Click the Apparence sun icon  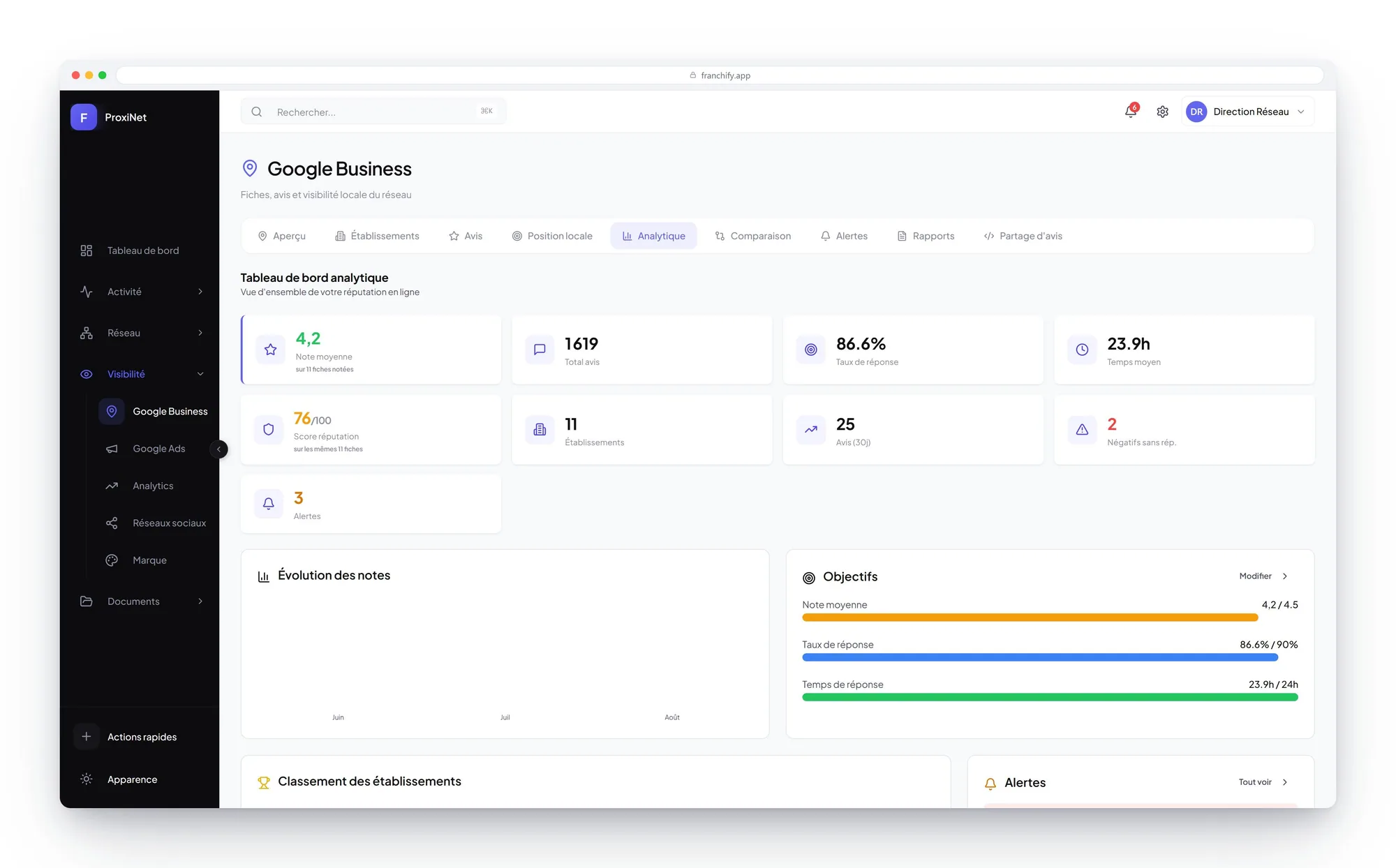(87, 779)
